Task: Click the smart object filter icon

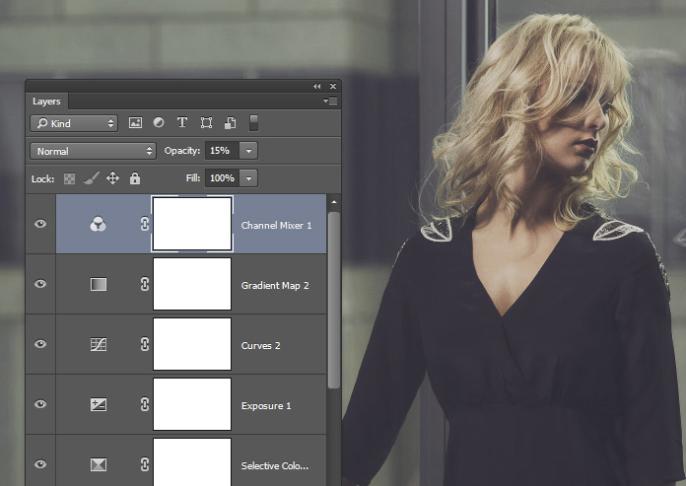Action: (x=229, y=123)
